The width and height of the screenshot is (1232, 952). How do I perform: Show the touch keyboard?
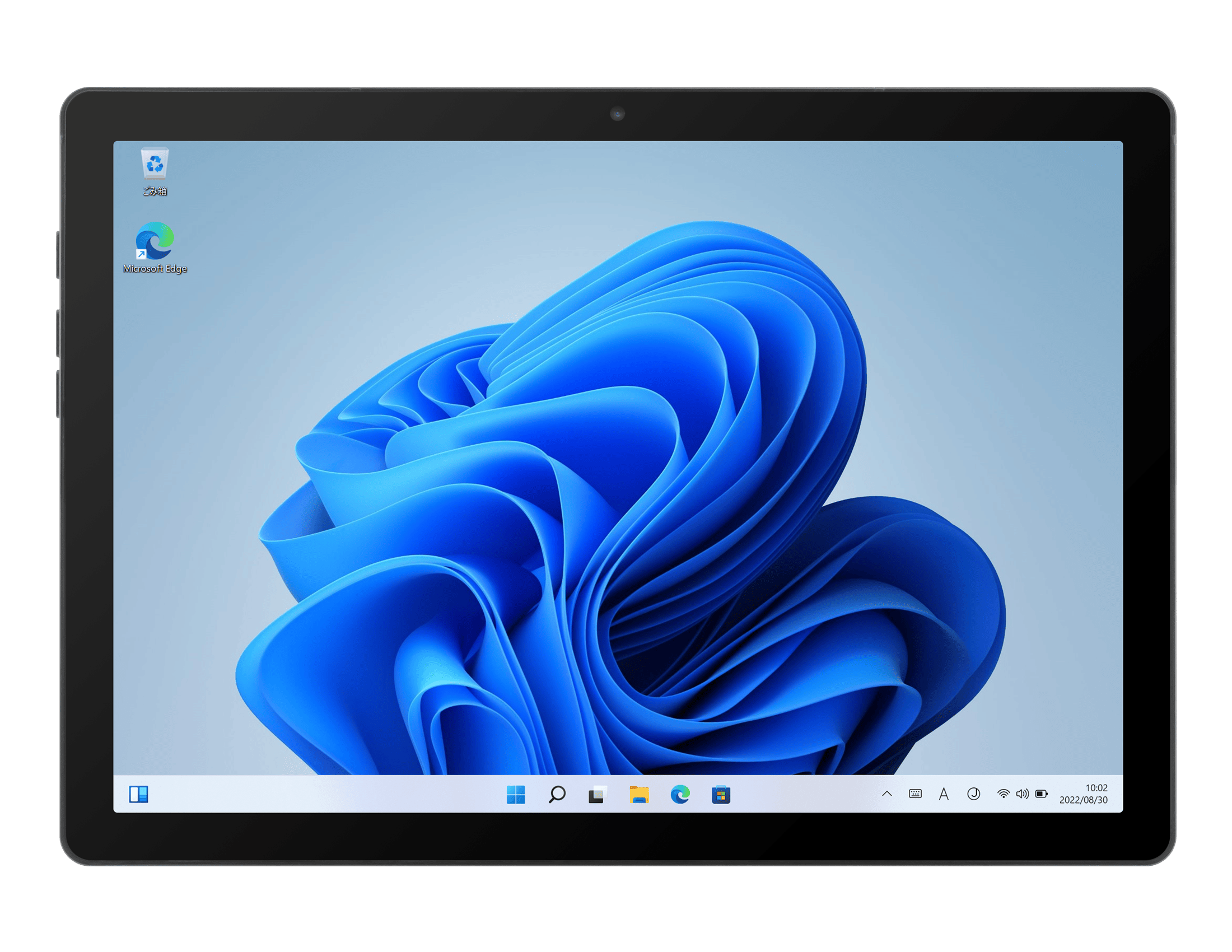click(x=916, y=795)
